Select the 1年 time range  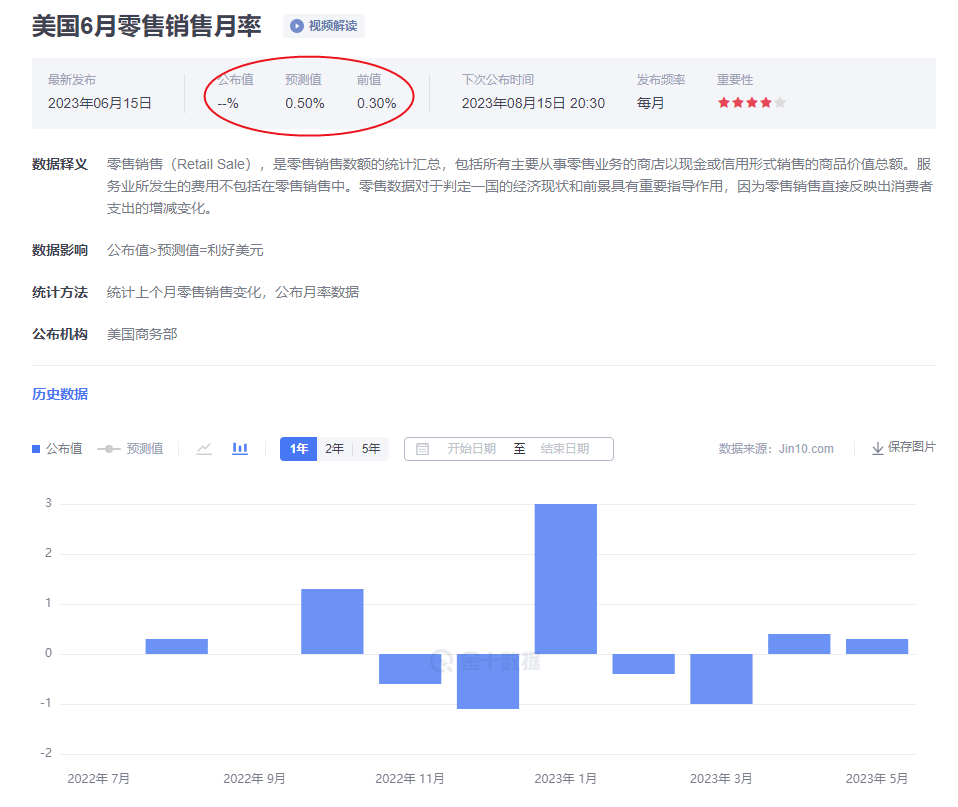click(298, 449)
